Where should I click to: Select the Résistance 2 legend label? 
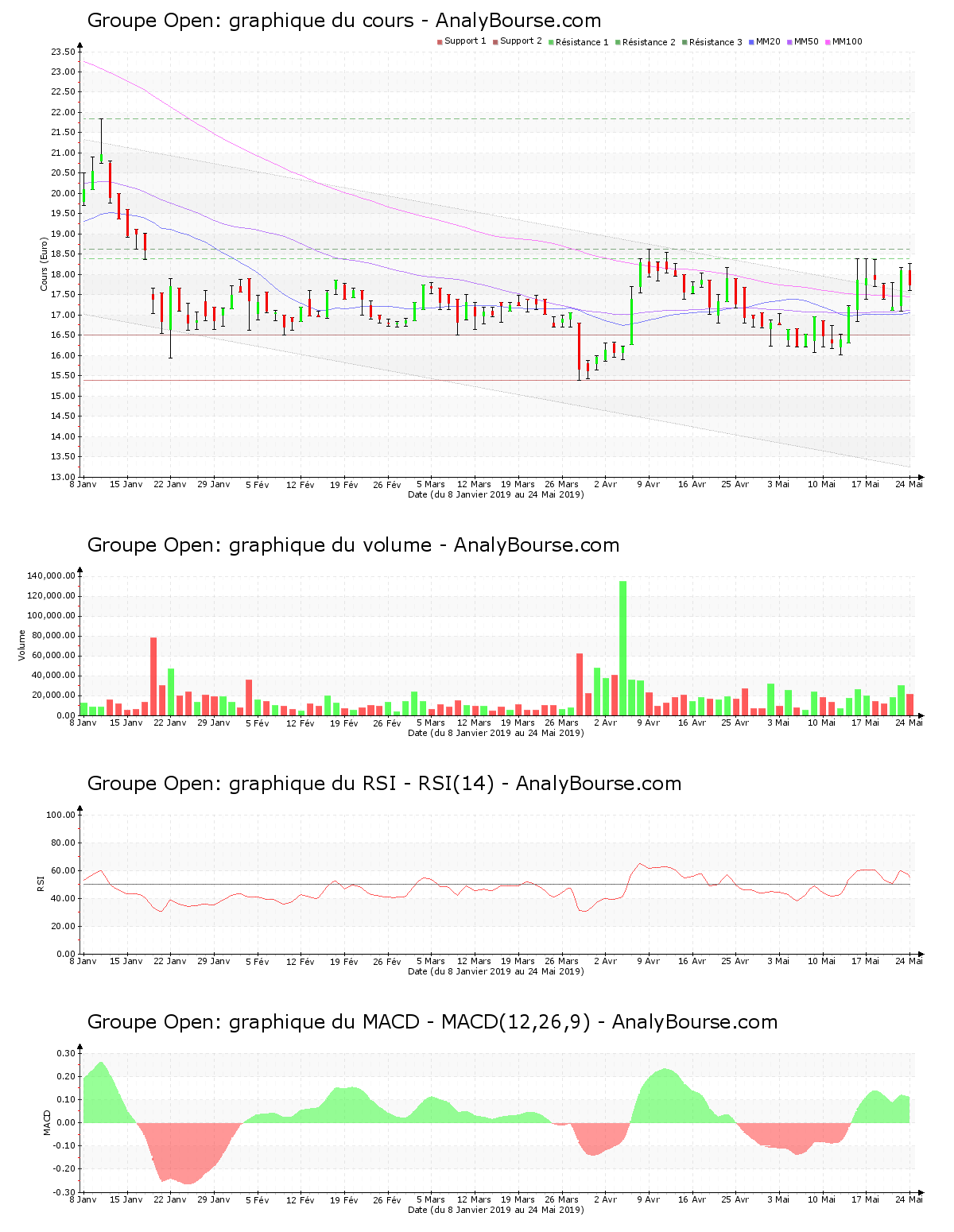coord(649,42)
